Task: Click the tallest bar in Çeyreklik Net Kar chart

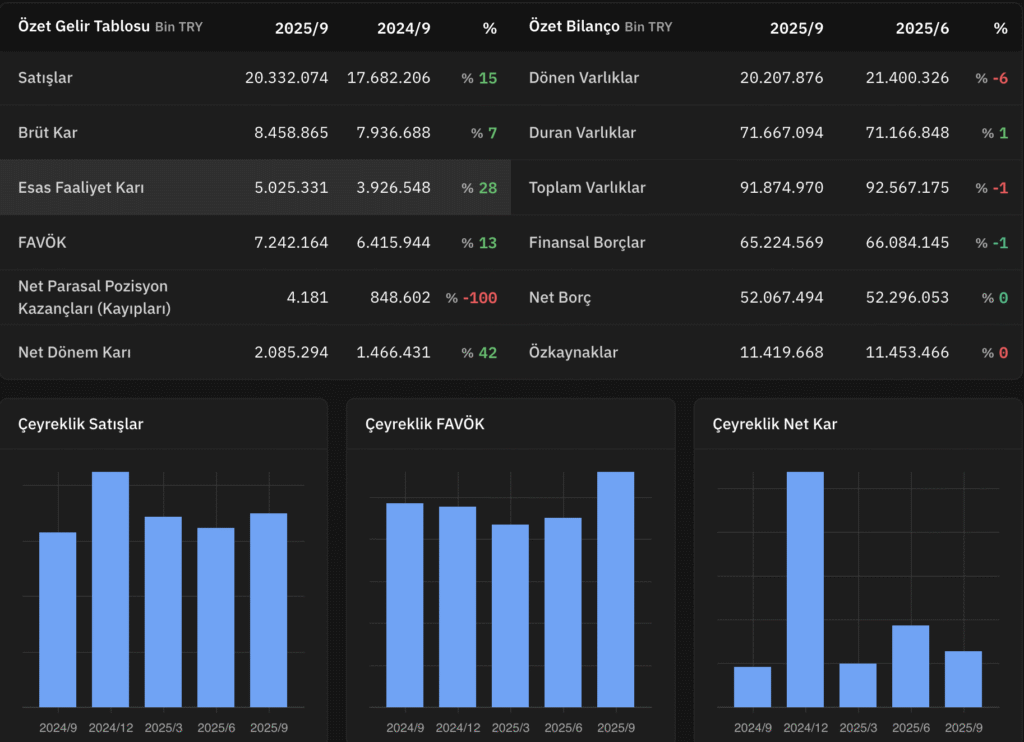Action: coord(805,589)
